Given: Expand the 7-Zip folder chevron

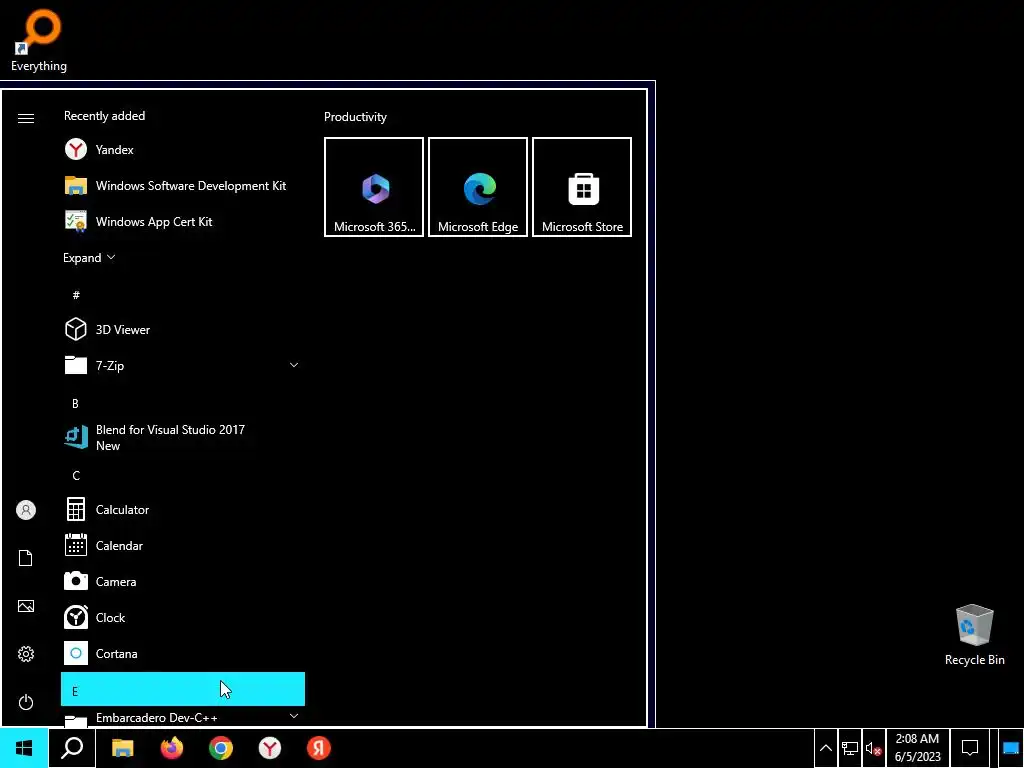Looking at the screenshot, I should coord(294,365).
